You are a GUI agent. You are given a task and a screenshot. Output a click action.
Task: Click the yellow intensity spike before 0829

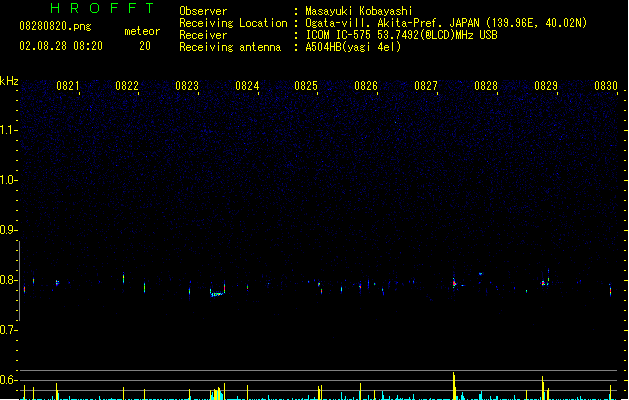542,388
